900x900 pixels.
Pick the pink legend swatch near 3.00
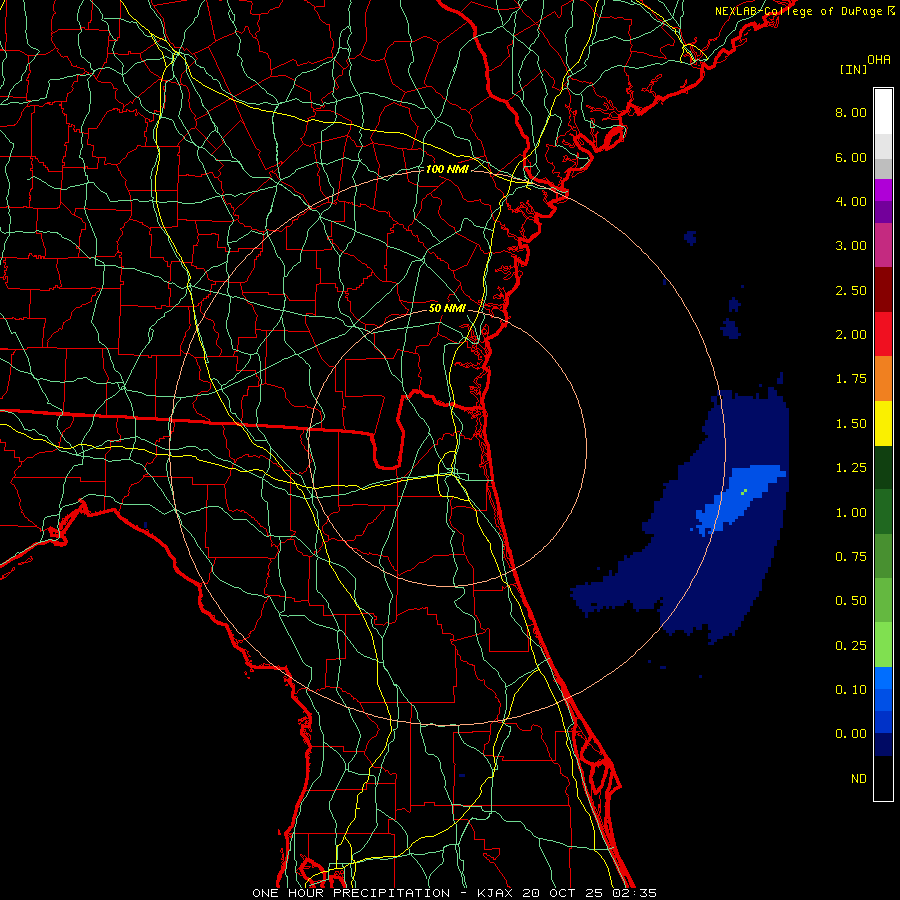pos(883,245)
